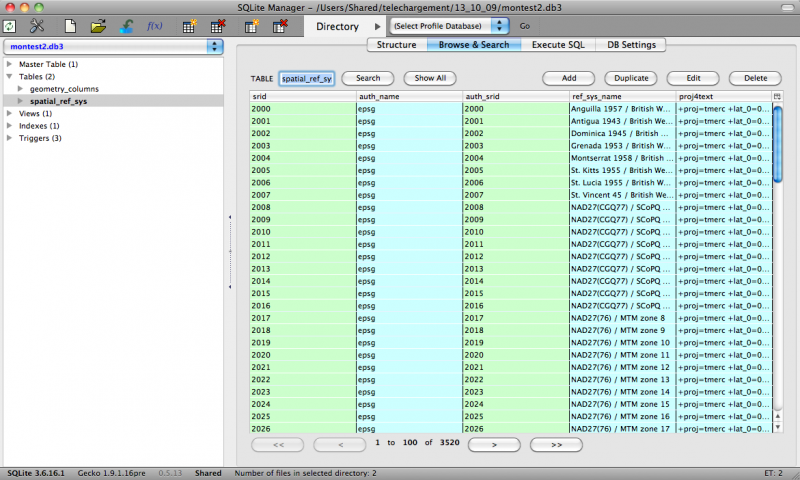The image size is (800, 480).
Task: Expand the geometry_columns table node
Action: [20, 89]
